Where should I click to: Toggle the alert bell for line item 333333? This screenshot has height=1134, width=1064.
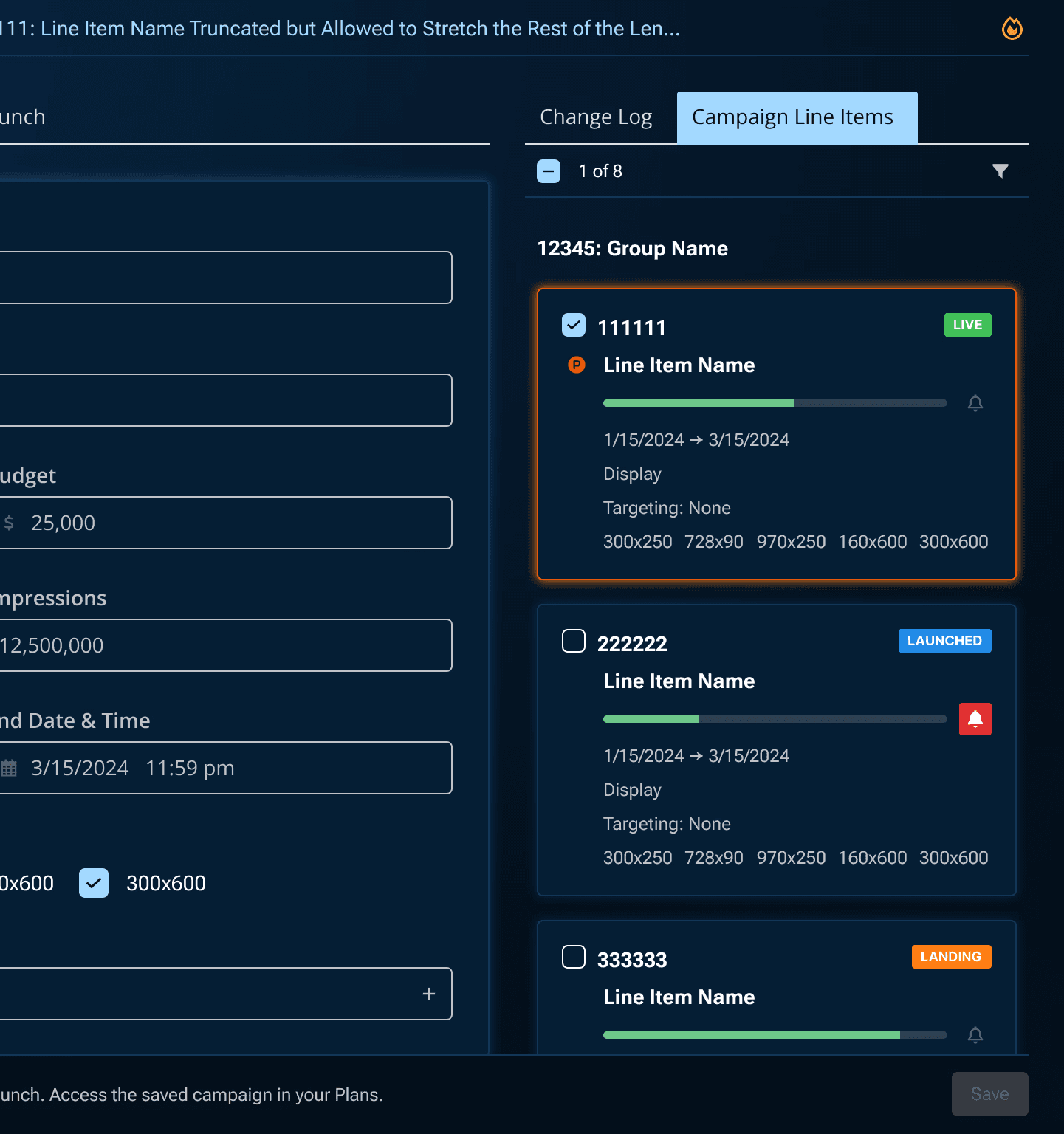[975, 1035]
